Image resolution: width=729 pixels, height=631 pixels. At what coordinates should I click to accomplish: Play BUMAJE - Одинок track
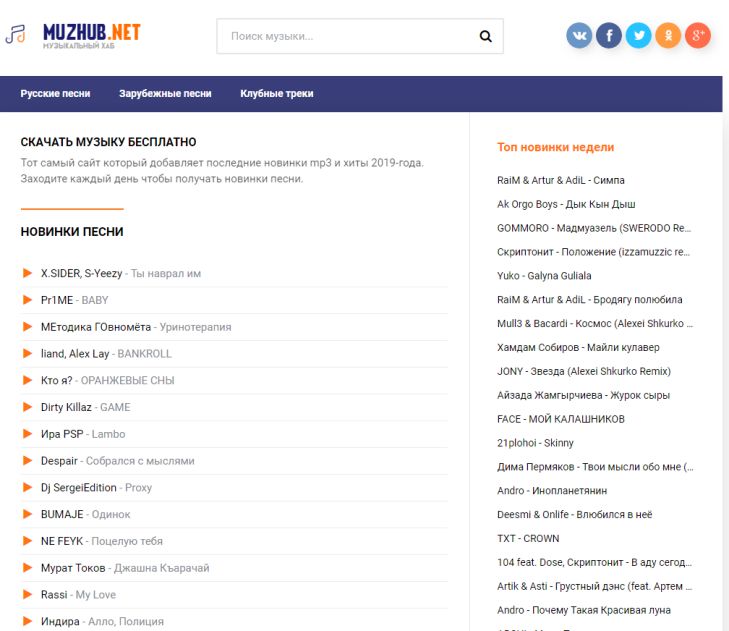click(x=27, y=514)
